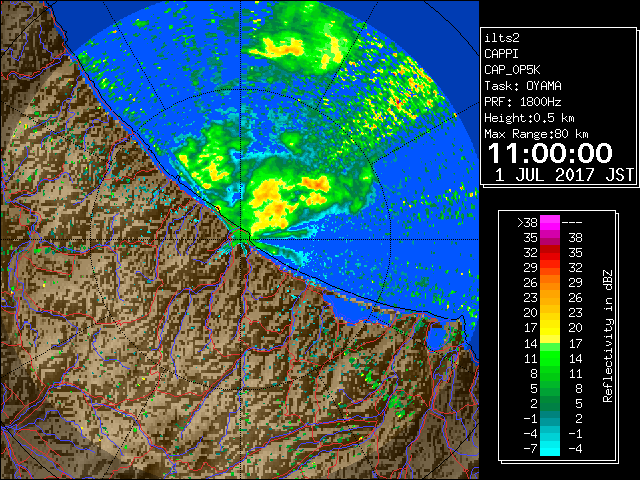Pick the bright green 11–14 dBZ legend swatch

click(550, 358)
